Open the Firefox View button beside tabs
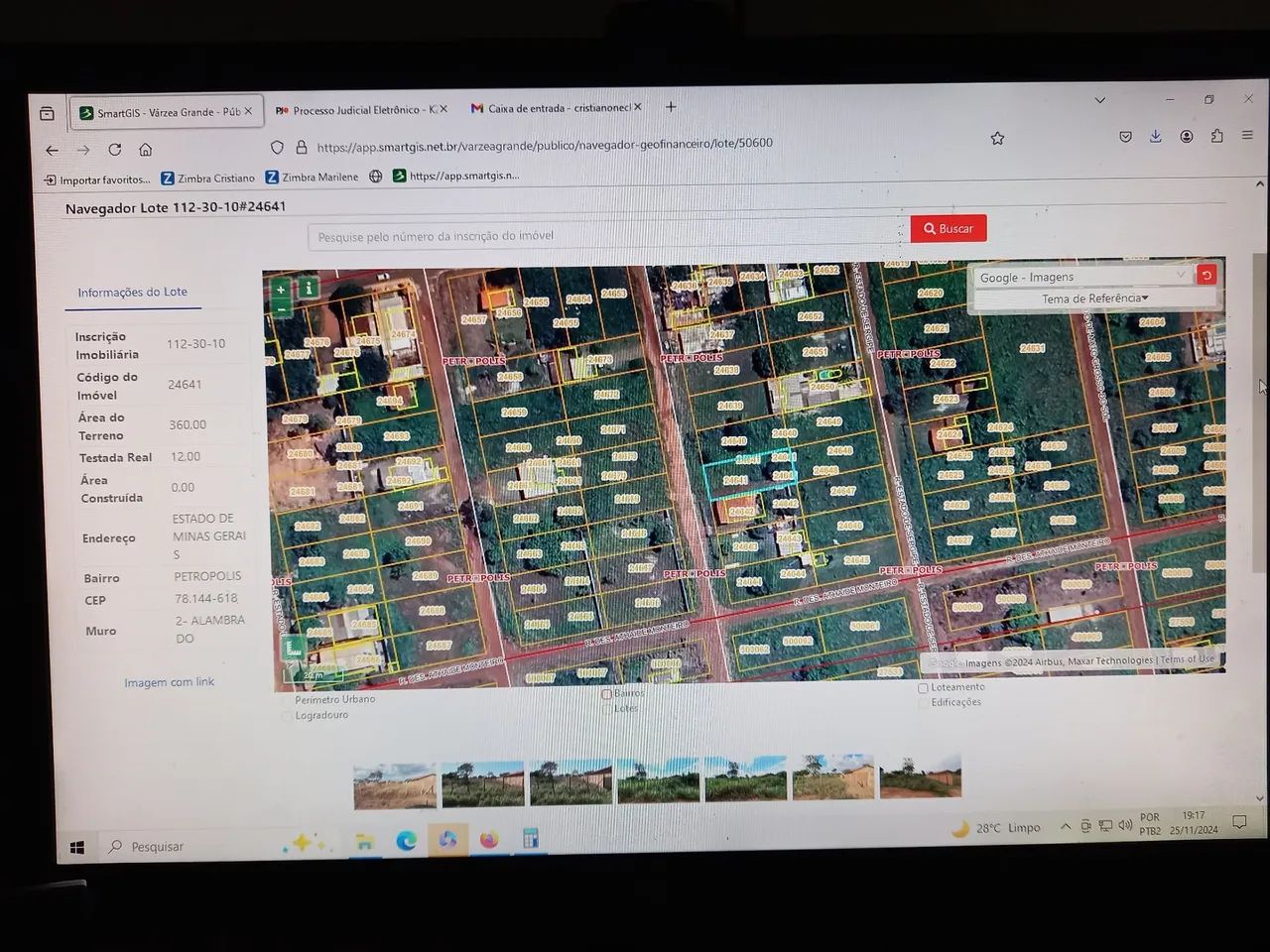 (x=47, y=113)
